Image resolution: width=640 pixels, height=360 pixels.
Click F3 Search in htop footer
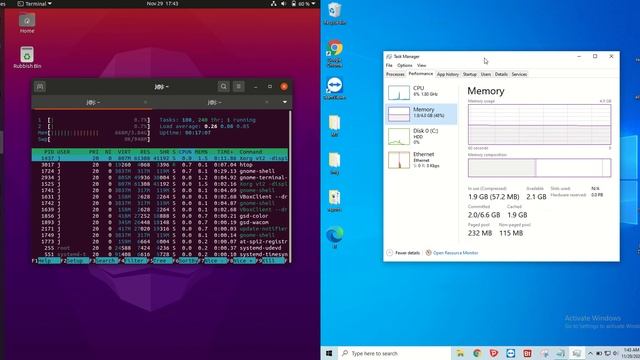coord(103,260)
